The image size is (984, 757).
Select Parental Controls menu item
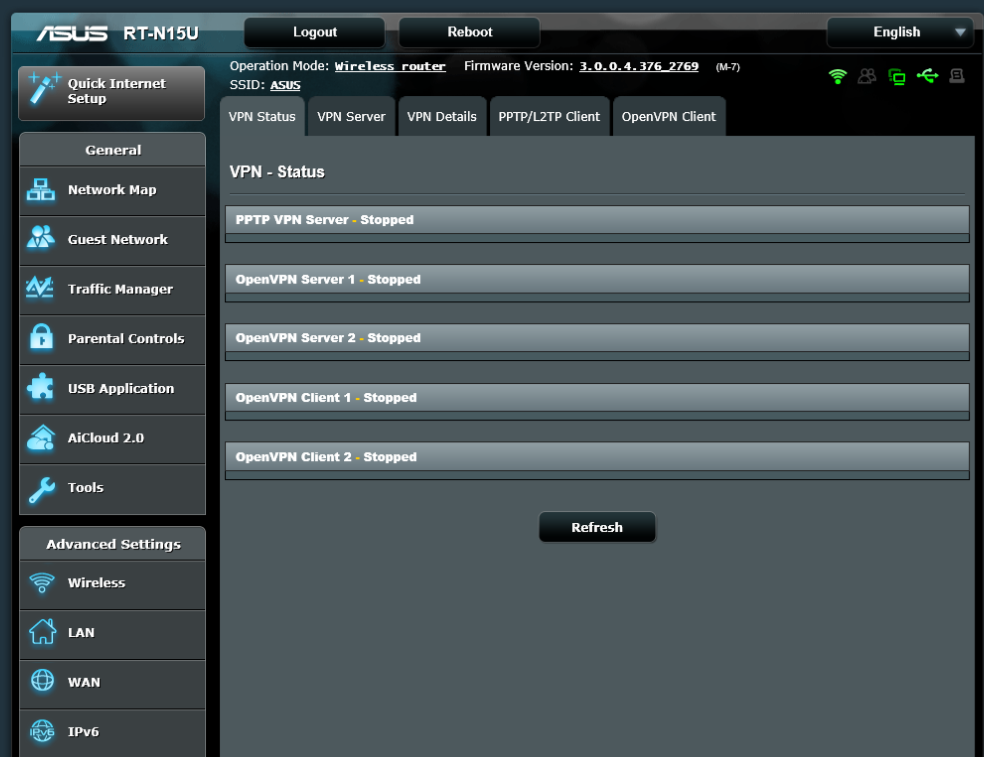tap(112, 339)
